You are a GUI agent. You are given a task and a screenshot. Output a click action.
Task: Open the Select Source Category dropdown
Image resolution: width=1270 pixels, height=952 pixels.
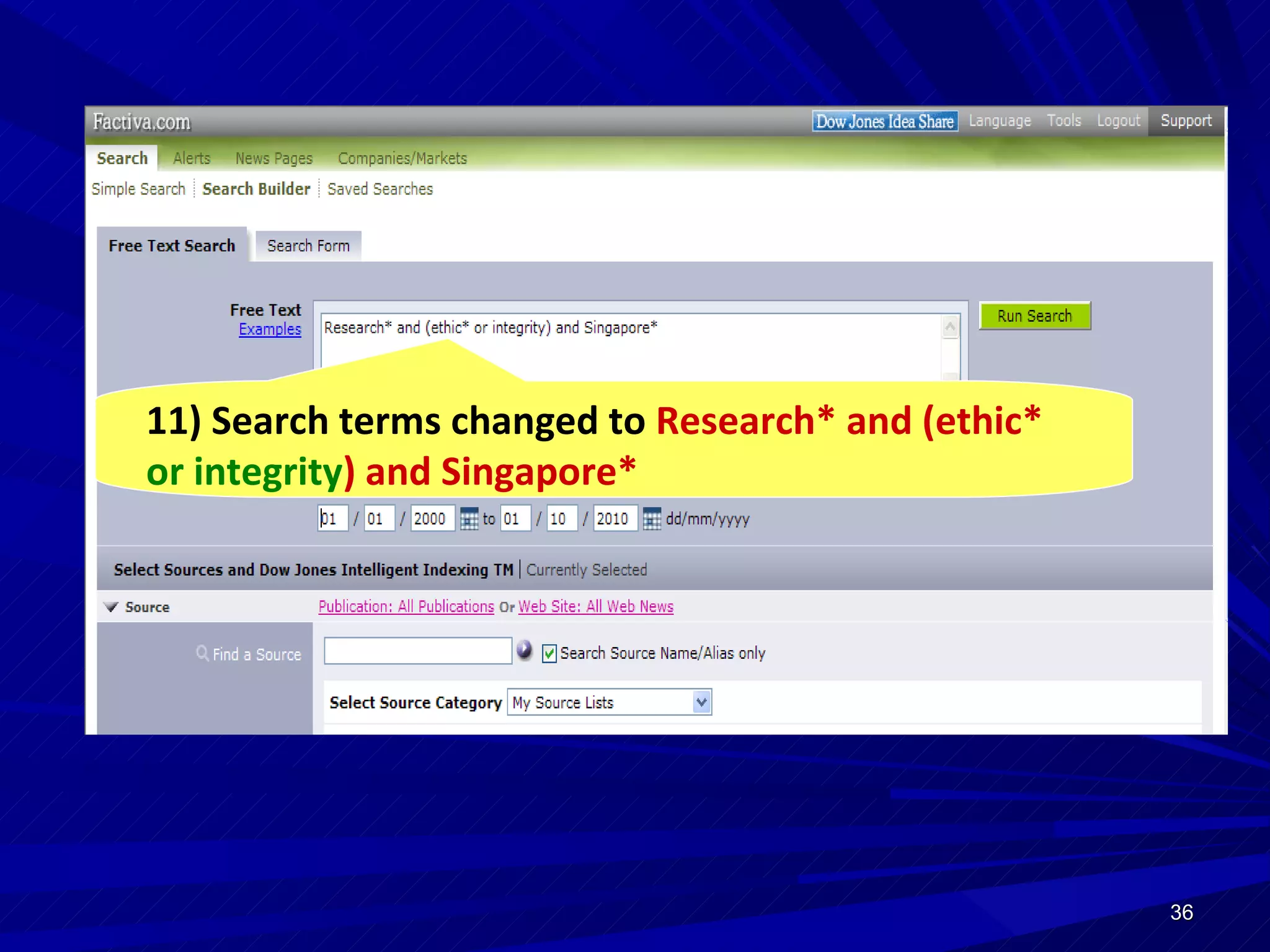(609, 702)
